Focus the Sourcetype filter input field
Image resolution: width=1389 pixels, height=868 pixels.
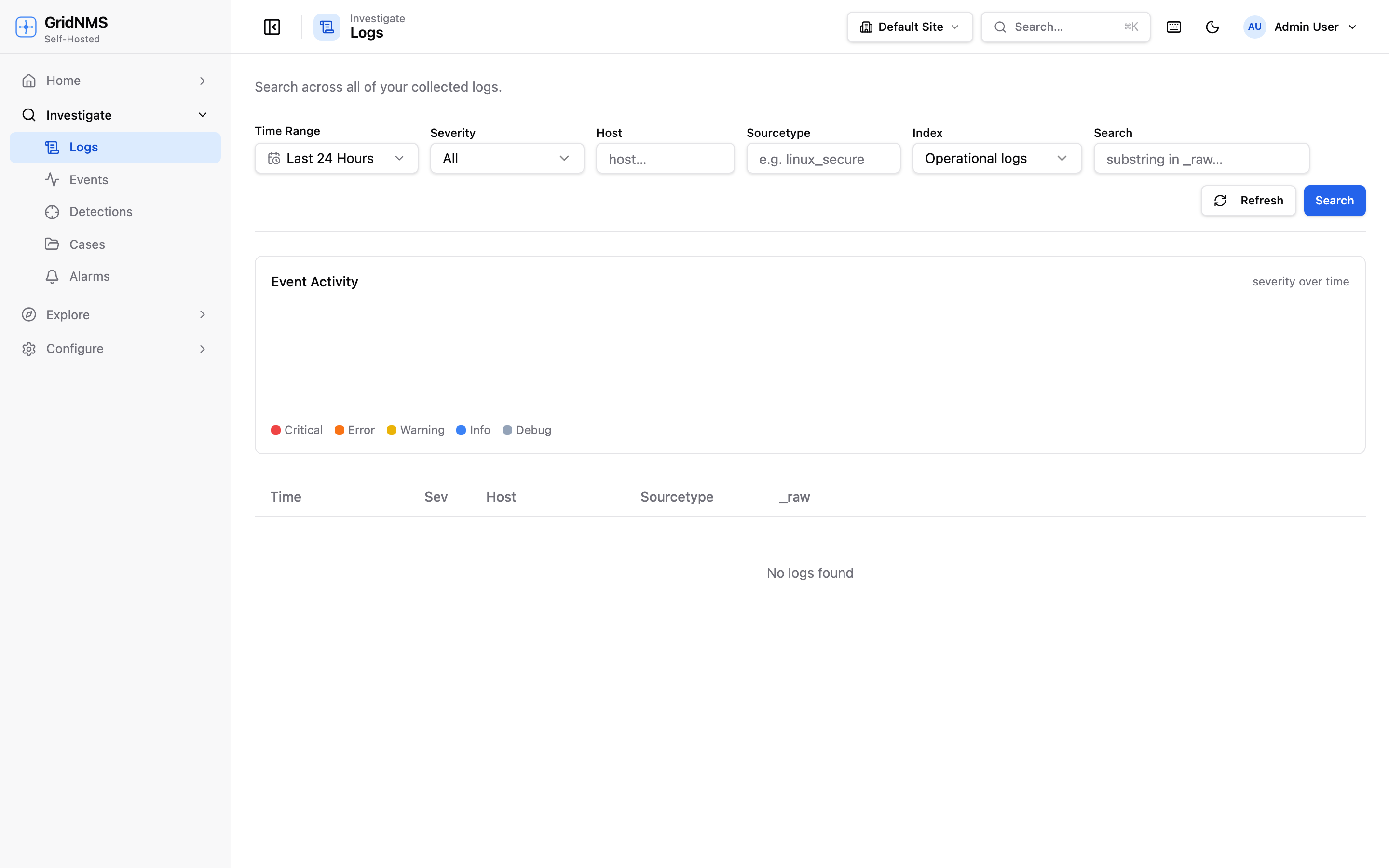pos(823,159)
